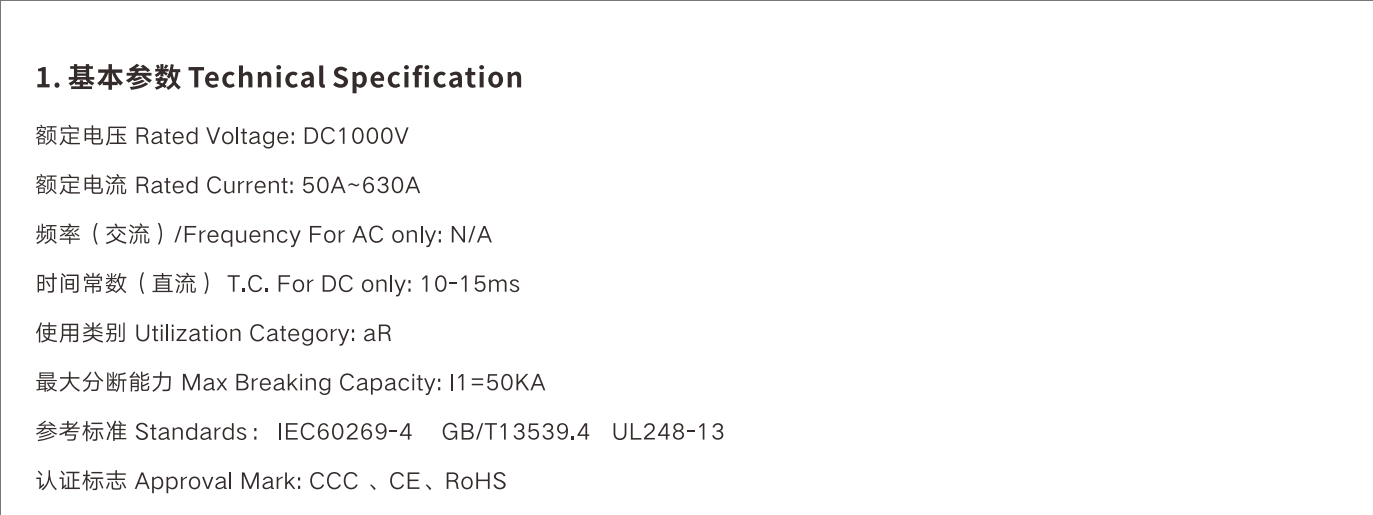Select the N/A frequency value
Image resolution: width=1373 pixels, height=515 pixels.
pos(471,235)
